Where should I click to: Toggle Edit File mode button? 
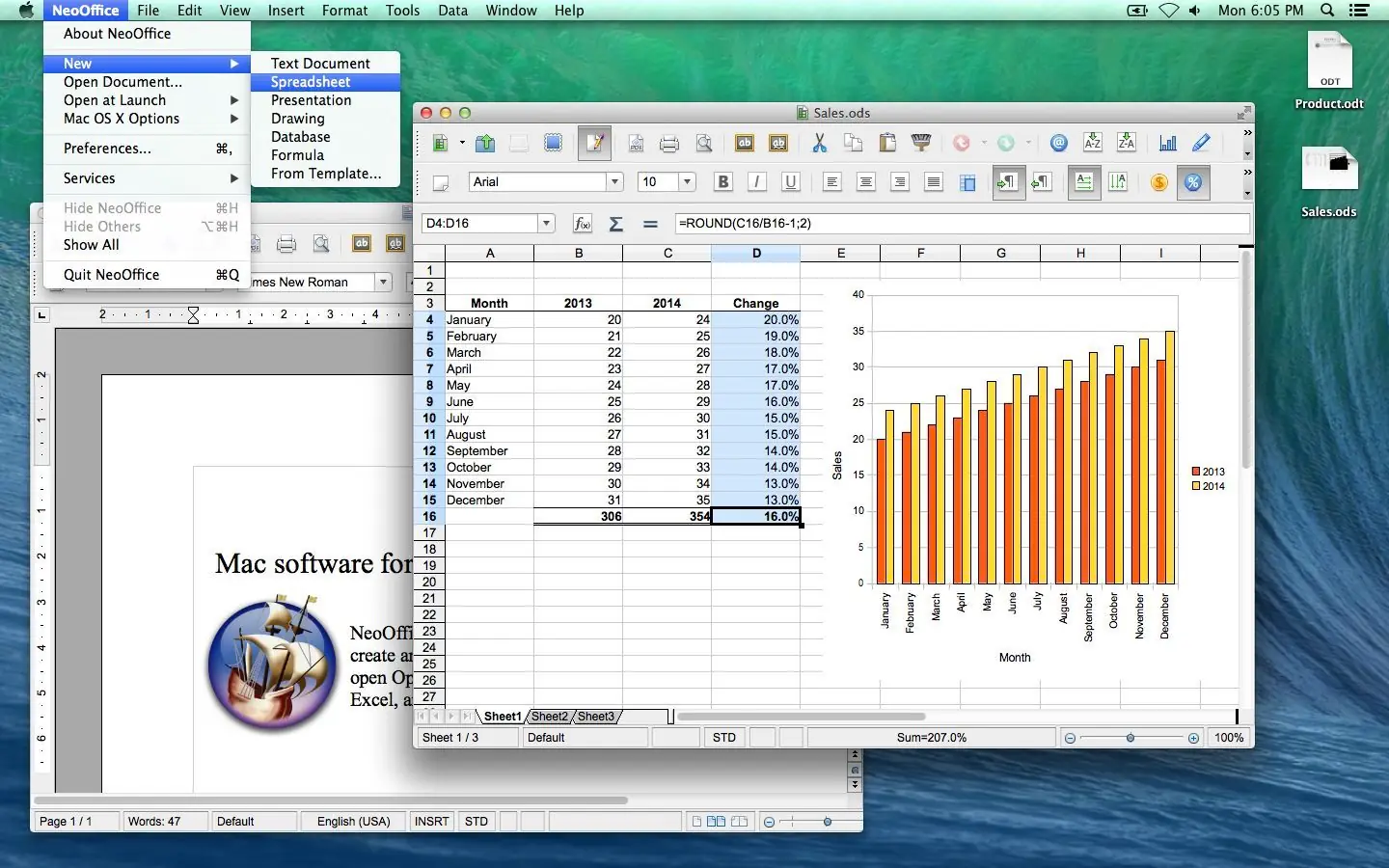coord(594,143)
